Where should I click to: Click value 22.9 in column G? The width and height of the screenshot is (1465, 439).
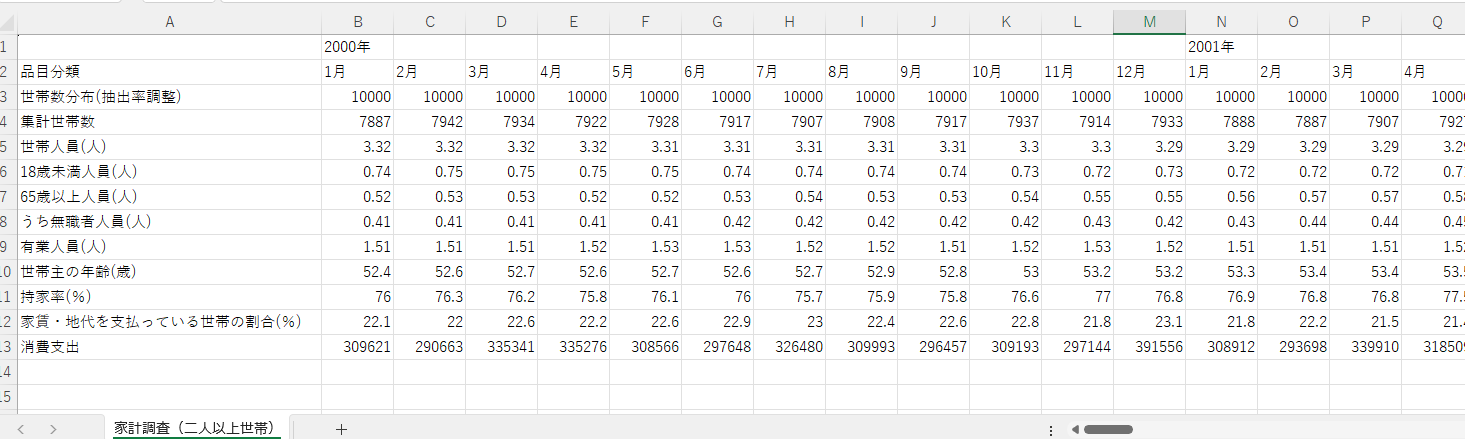tap(718, 322)
